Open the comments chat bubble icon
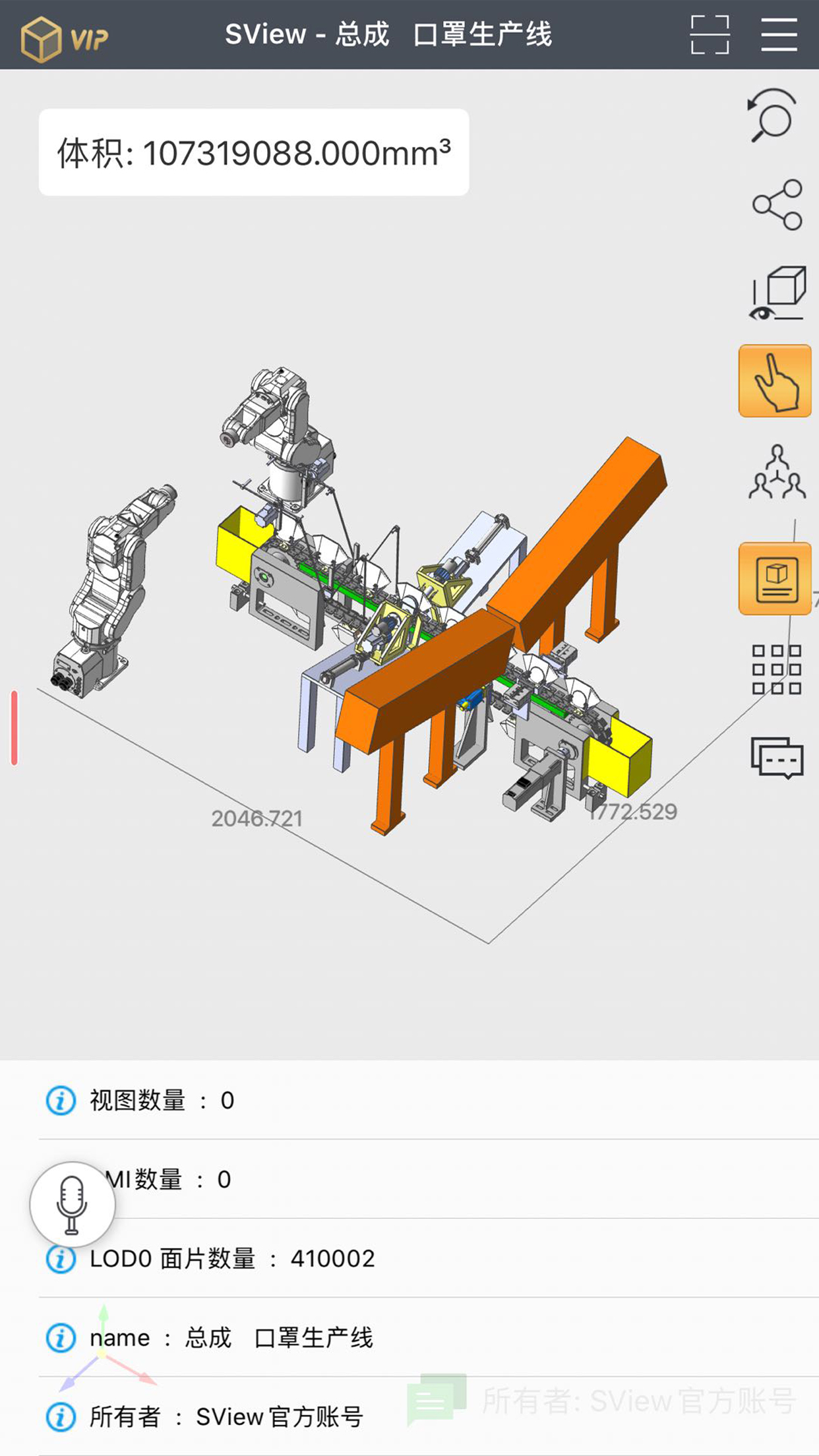The height and width of the screenshot is (1456, 819). (777, 758)
